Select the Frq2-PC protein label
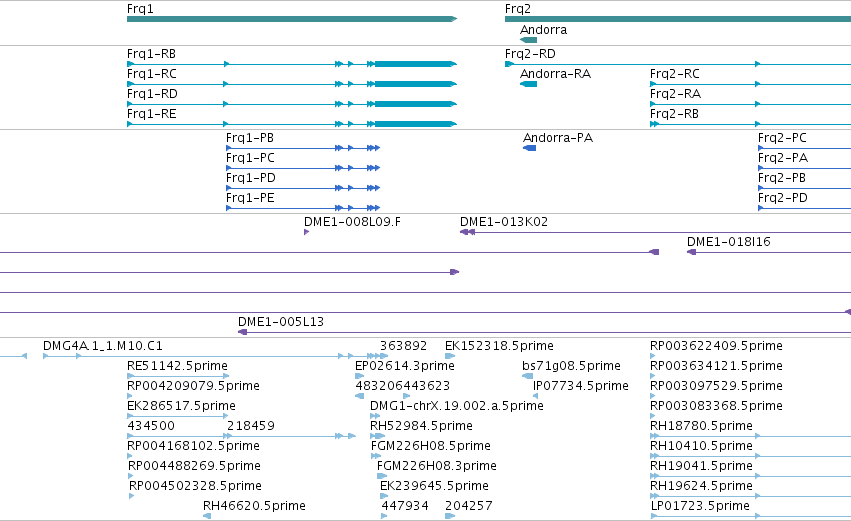Image resolution: width=851 pixels, height=521 pixels. 782,138
